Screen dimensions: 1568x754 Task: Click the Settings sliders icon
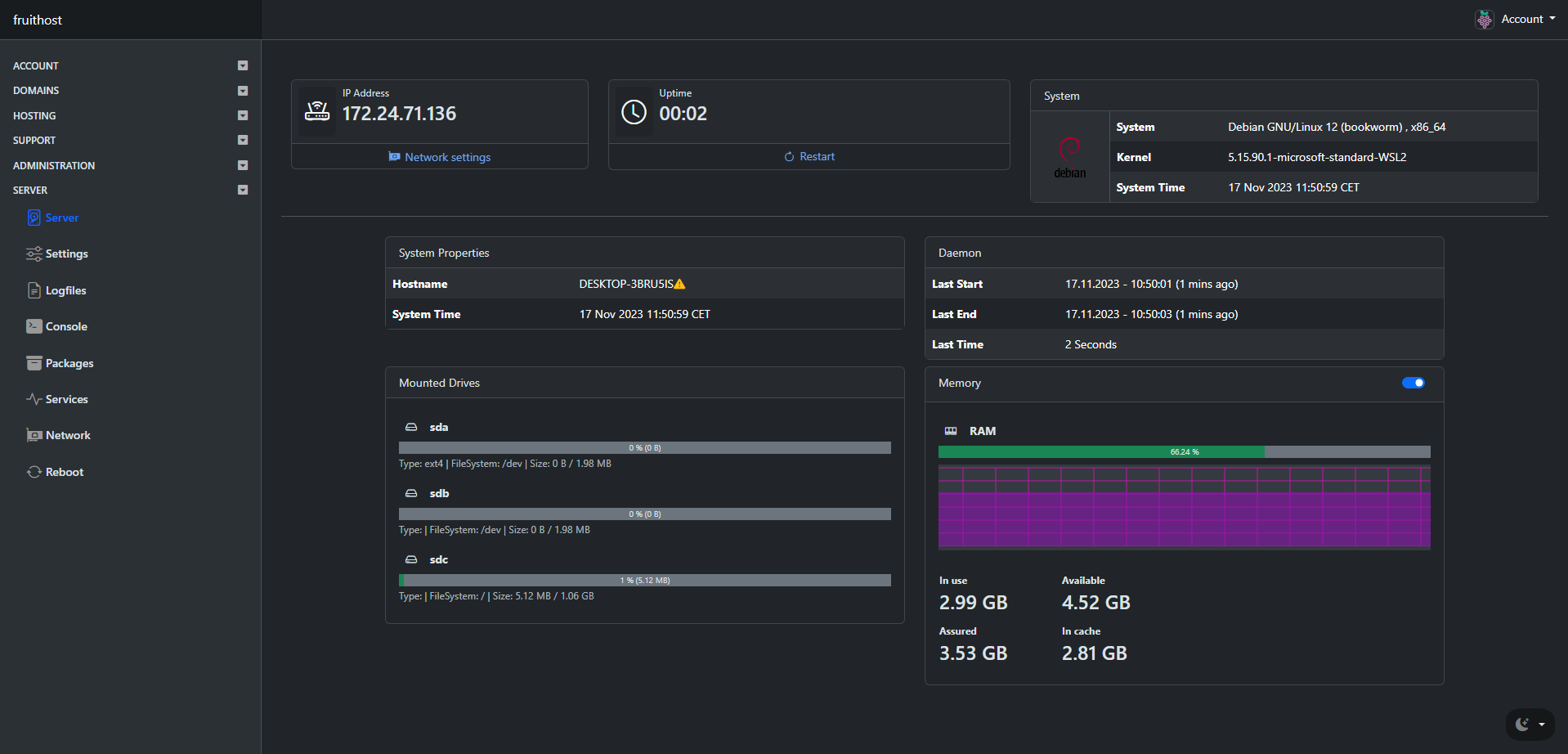pyautogui.click(x=34, y=254)
